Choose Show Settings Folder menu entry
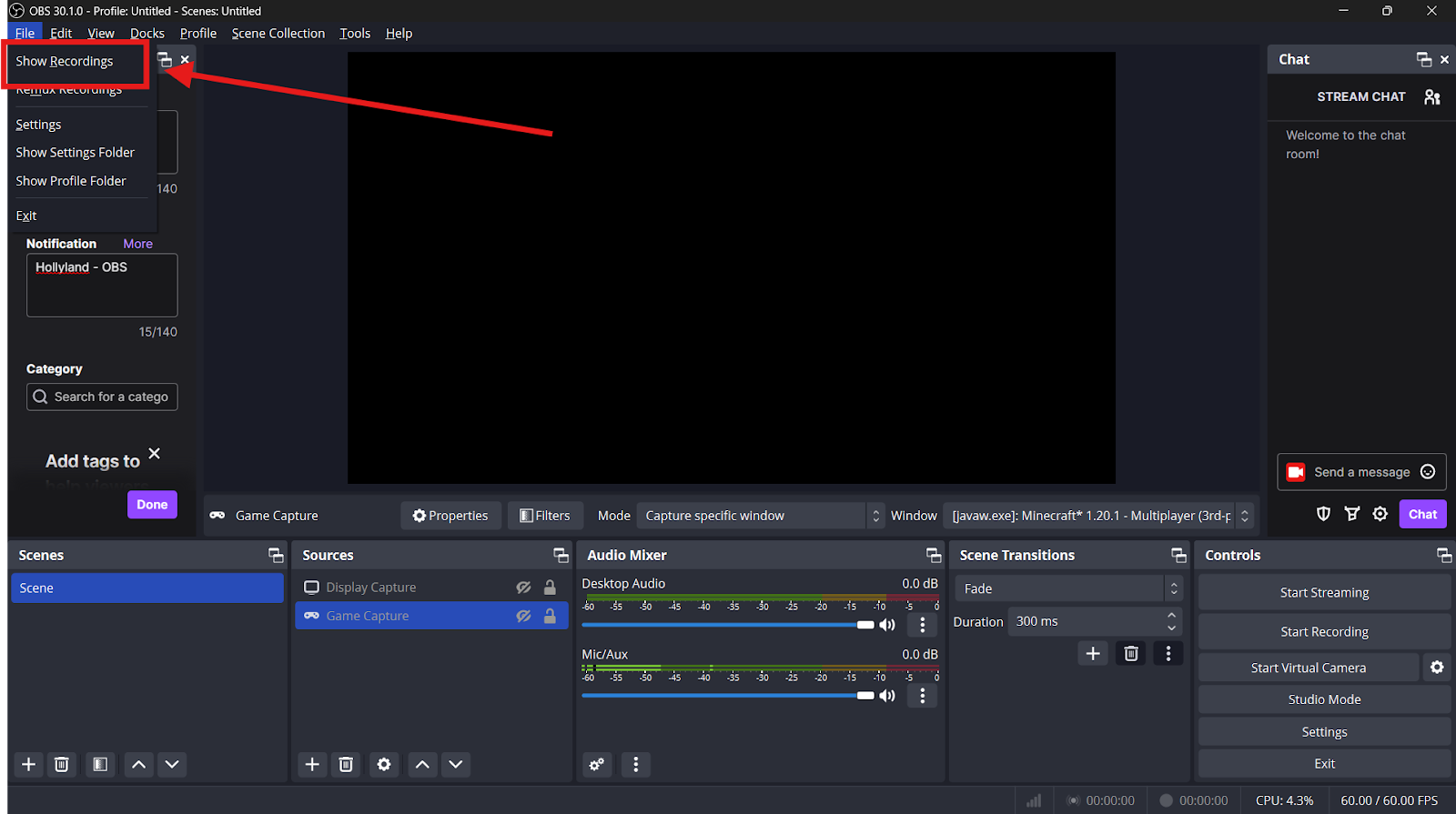 coord(76,153)
